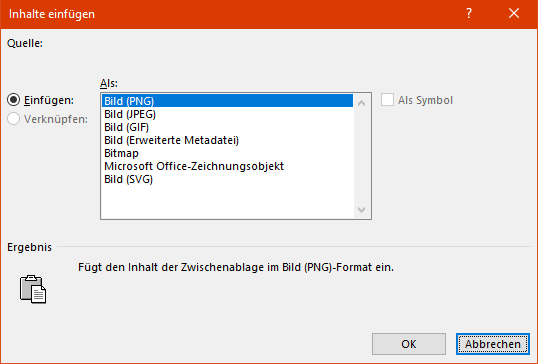Confirm with the OK button
Viewport: 538px width, 364px height.
[x=409, y=344]
